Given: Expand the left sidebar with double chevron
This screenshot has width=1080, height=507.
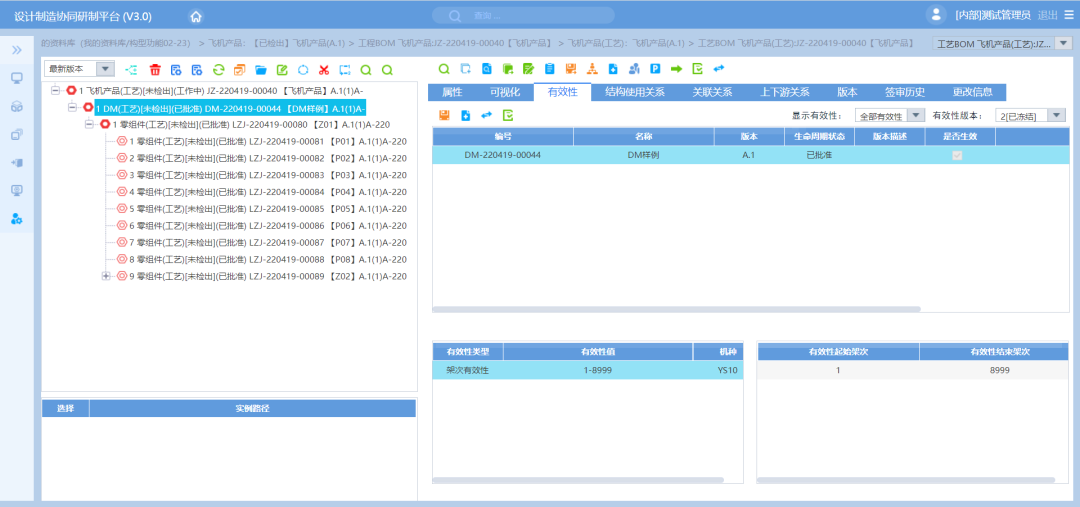Looking at the screenshot, I should pos(17,49).
